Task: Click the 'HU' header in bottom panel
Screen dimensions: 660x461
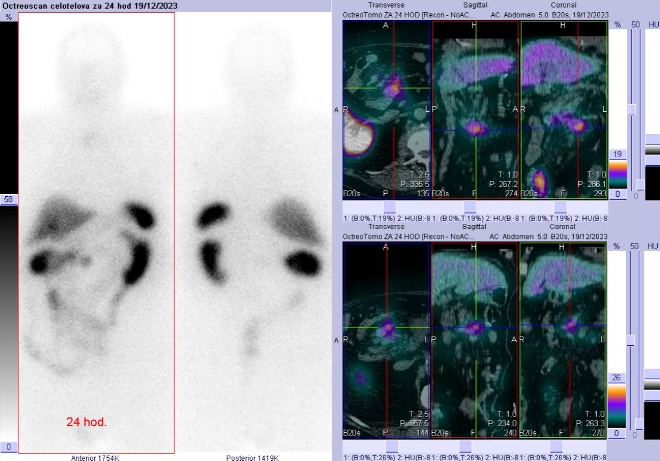Action: click(653, 246)
